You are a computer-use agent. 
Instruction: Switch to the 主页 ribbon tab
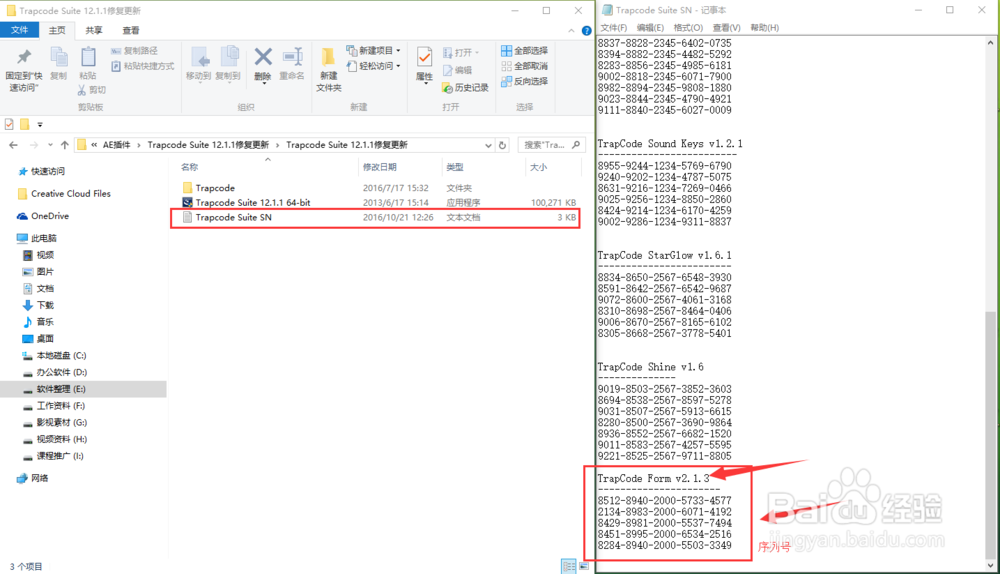tap(57, 30)
